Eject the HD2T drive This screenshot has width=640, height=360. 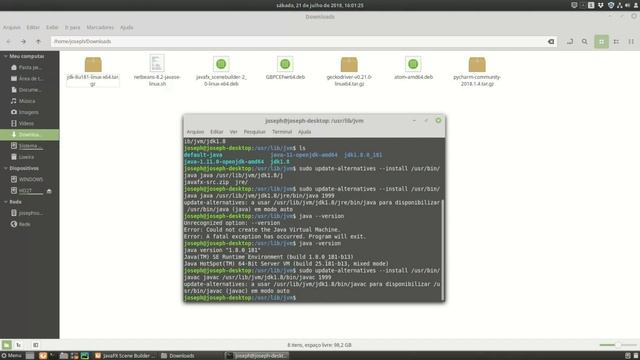click(49, 191)
